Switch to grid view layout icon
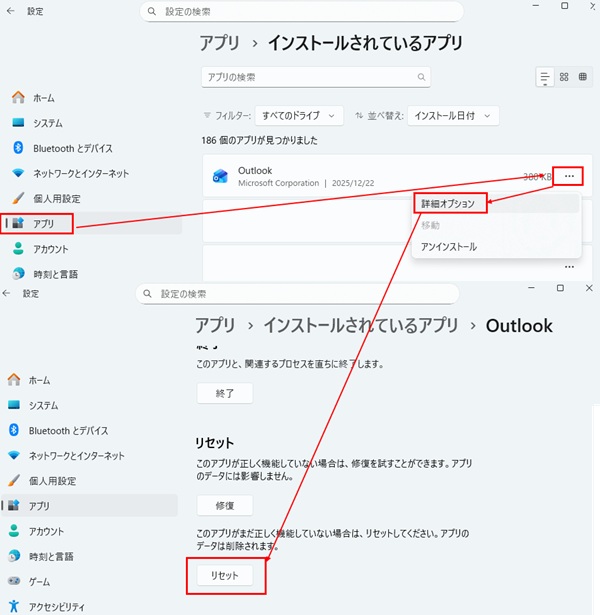 (564, 77)
